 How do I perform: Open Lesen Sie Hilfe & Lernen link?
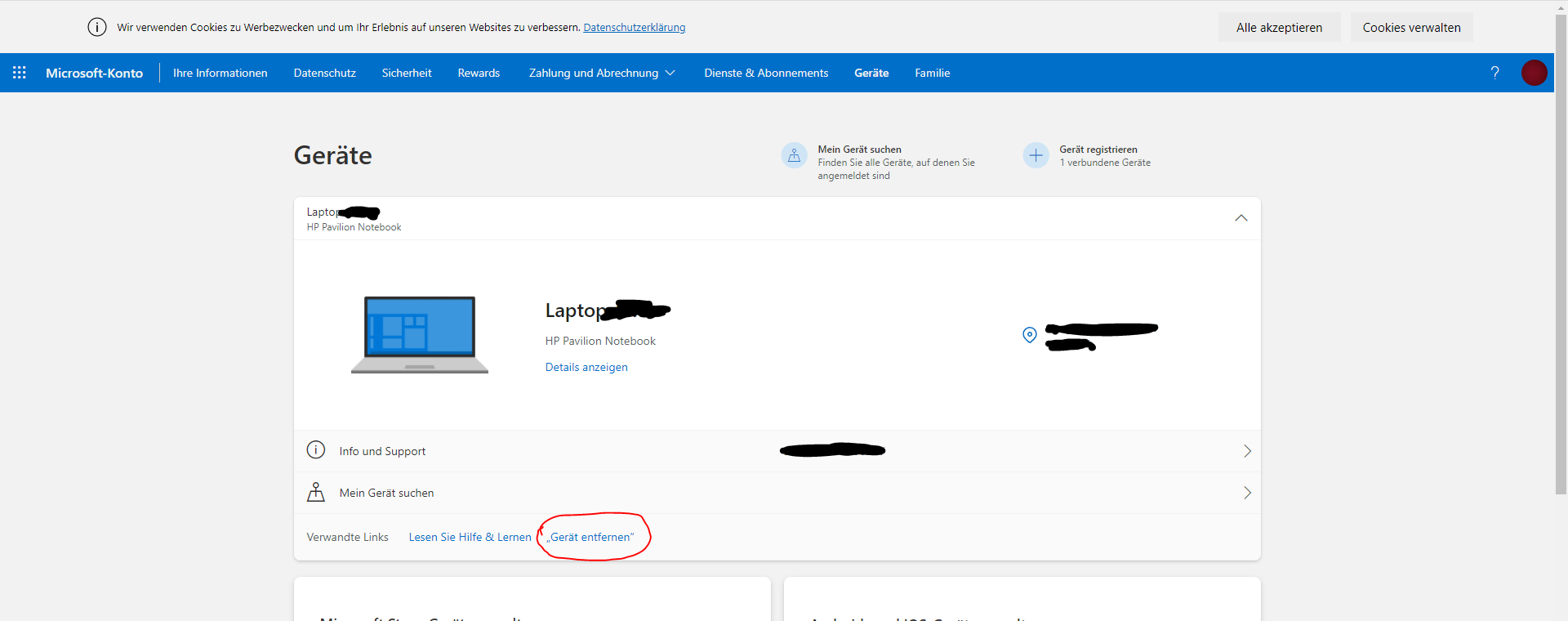click(470, 537)
